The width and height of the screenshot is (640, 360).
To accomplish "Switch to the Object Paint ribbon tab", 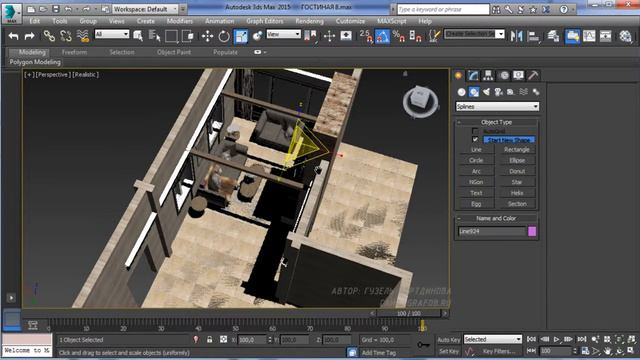I will (174, 52).
